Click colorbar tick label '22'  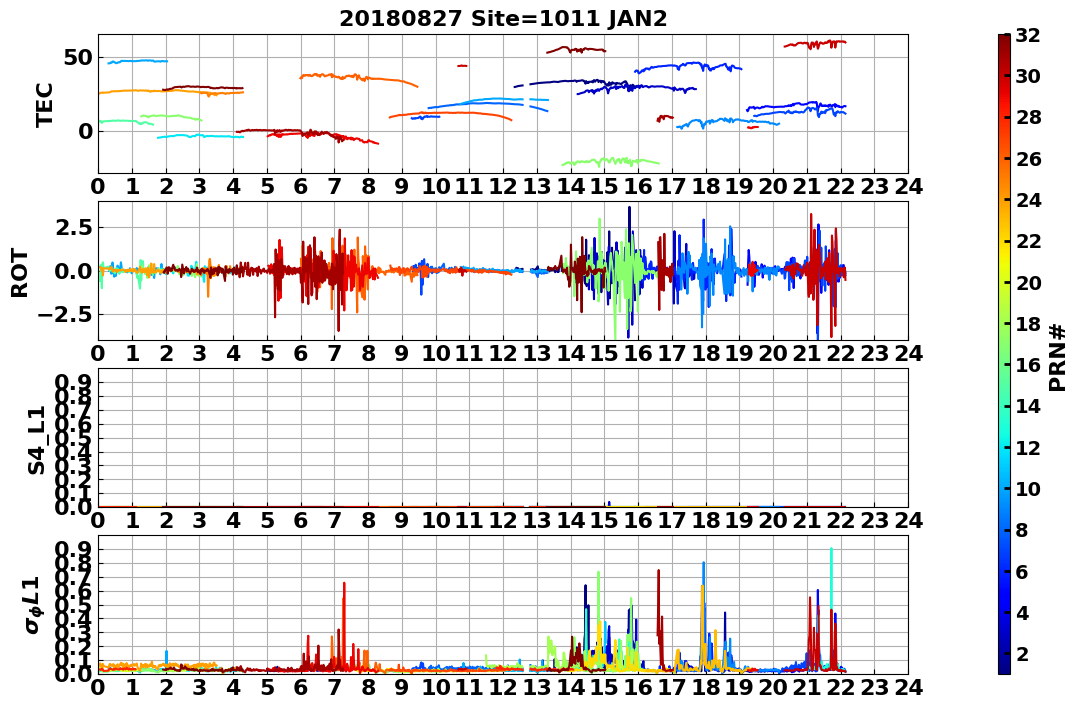1028,241
